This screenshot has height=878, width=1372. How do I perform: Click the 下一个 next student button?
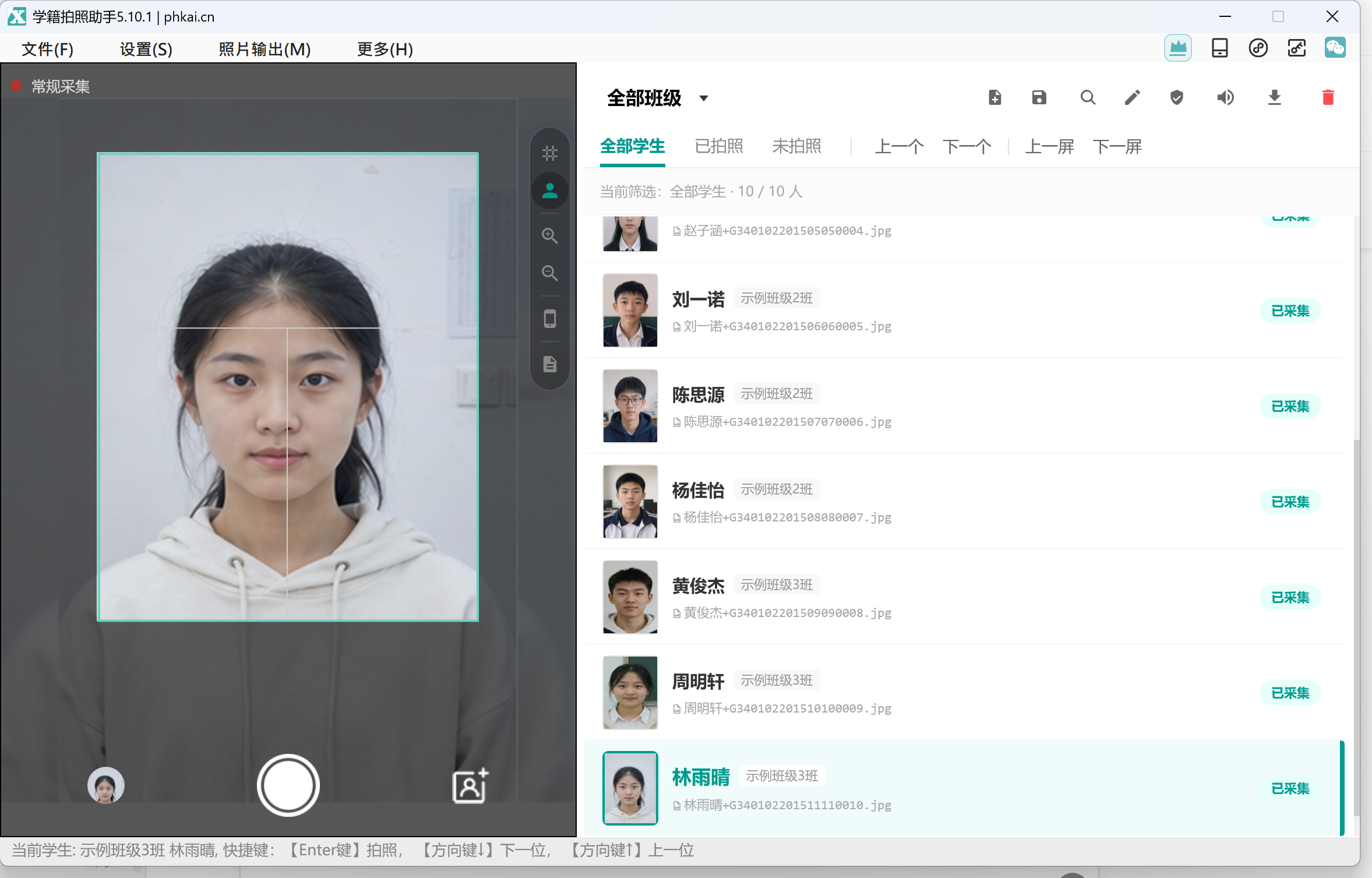(x=967, y=146)
